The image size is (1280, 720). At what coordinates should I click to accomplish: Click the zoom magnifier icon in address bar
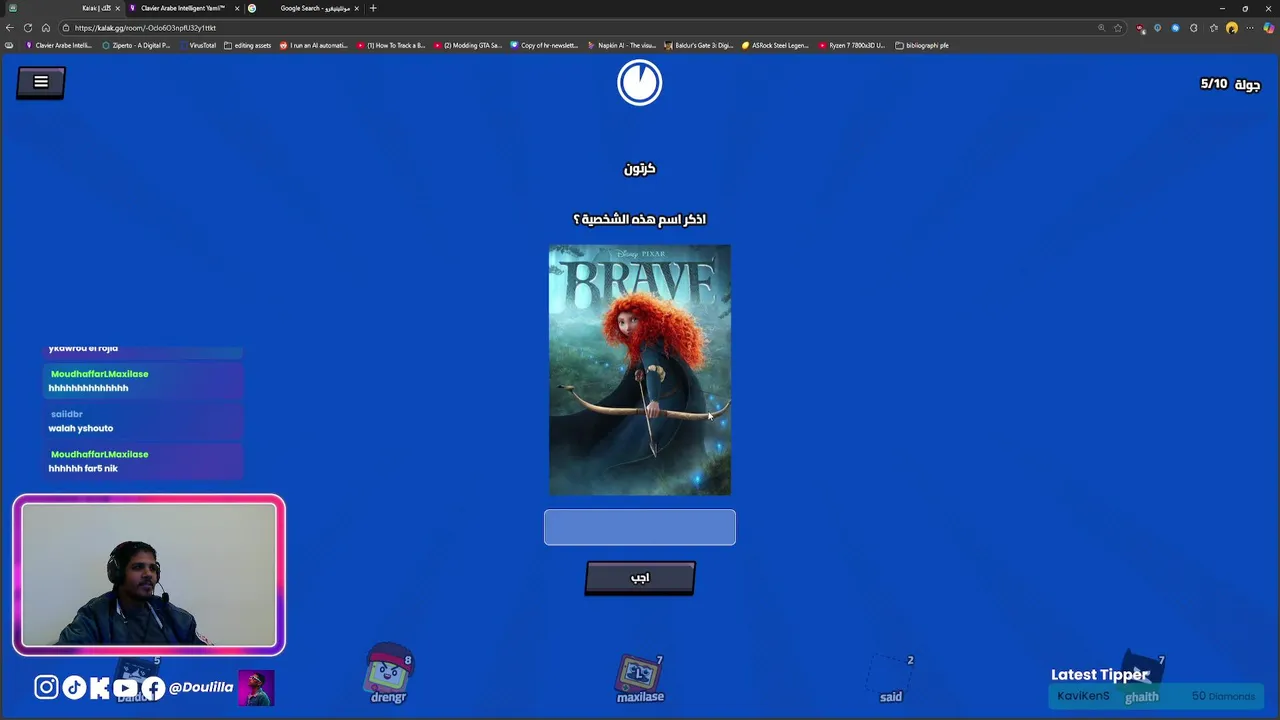1101,28
